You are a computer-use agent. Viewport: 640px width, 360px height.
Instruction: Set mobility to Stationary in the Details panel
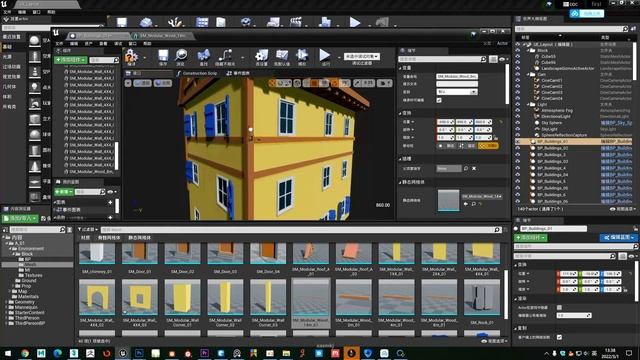click(468, 146)
